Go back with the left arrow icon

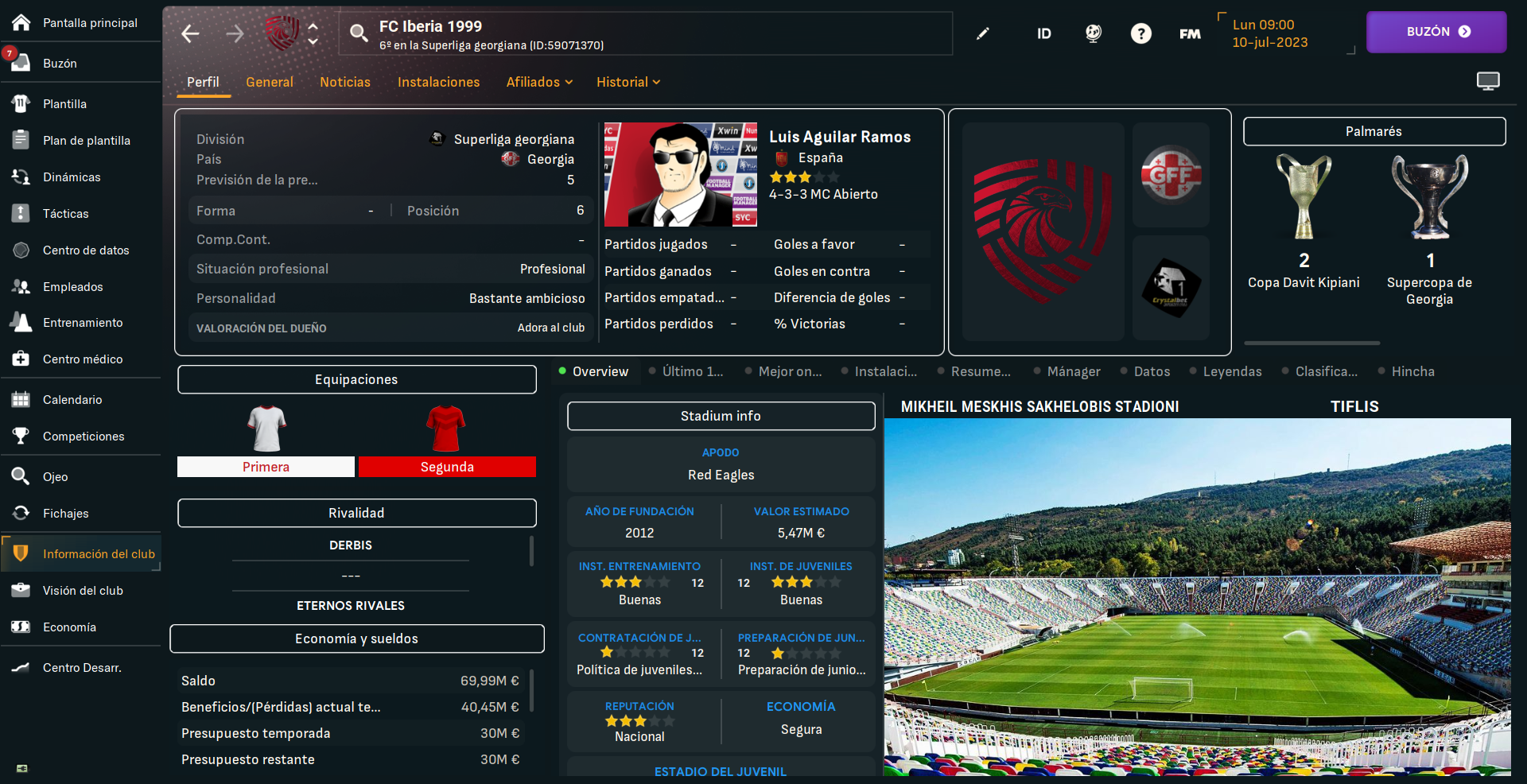(x=190, y=33)
